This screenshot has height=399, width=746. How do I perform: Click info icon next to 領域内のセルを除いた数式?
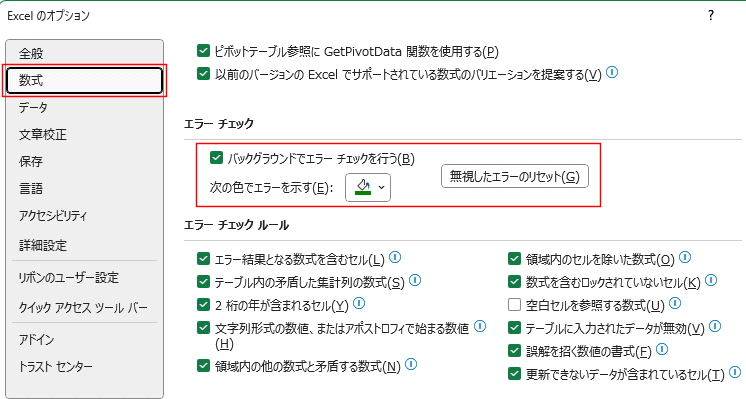(685, 257)
